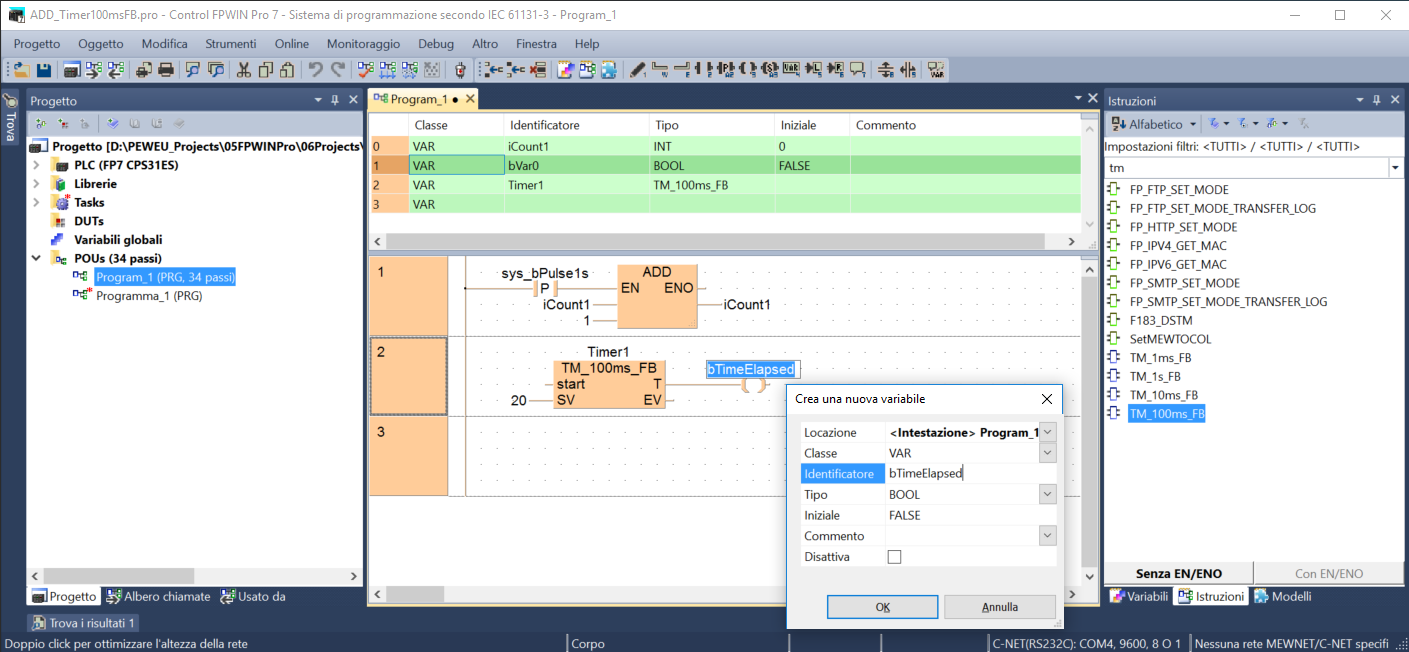1409x652 pixels.
Task: Undo last action with the undo arrow
Action: (315, 70)
